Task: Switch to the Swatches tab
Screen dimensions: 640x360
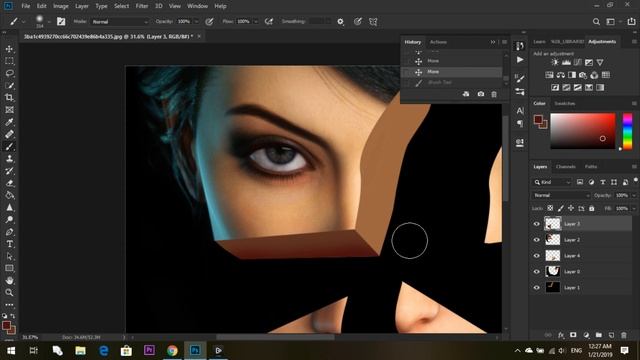Action: click(x=564, y=104)
